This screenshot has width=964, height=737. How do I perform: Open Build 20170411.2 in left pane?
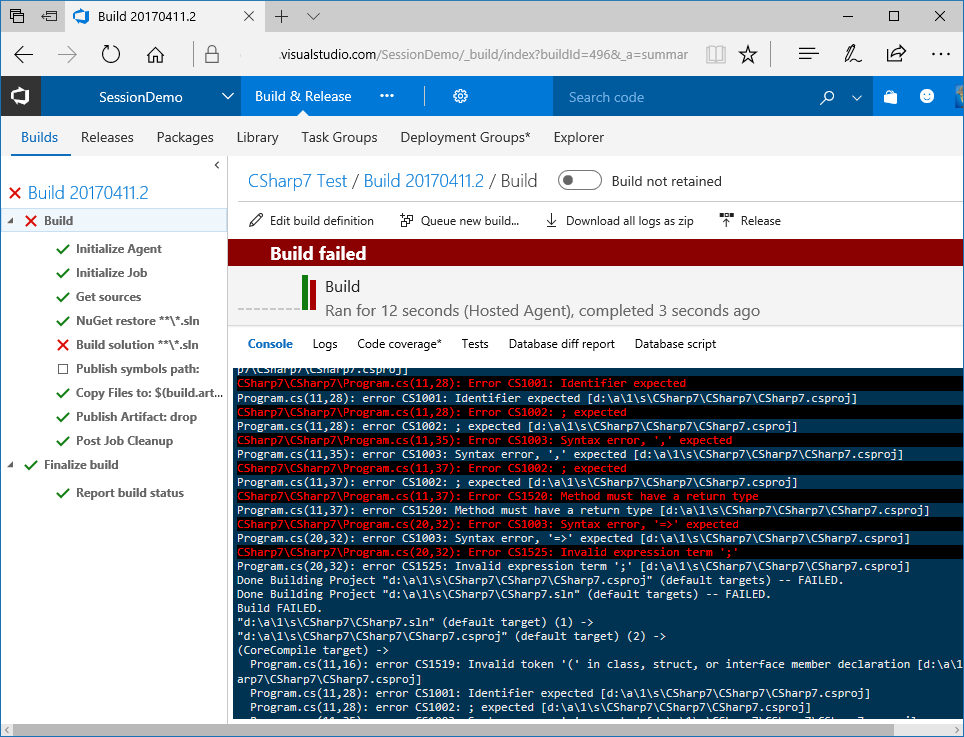[88, 193]
